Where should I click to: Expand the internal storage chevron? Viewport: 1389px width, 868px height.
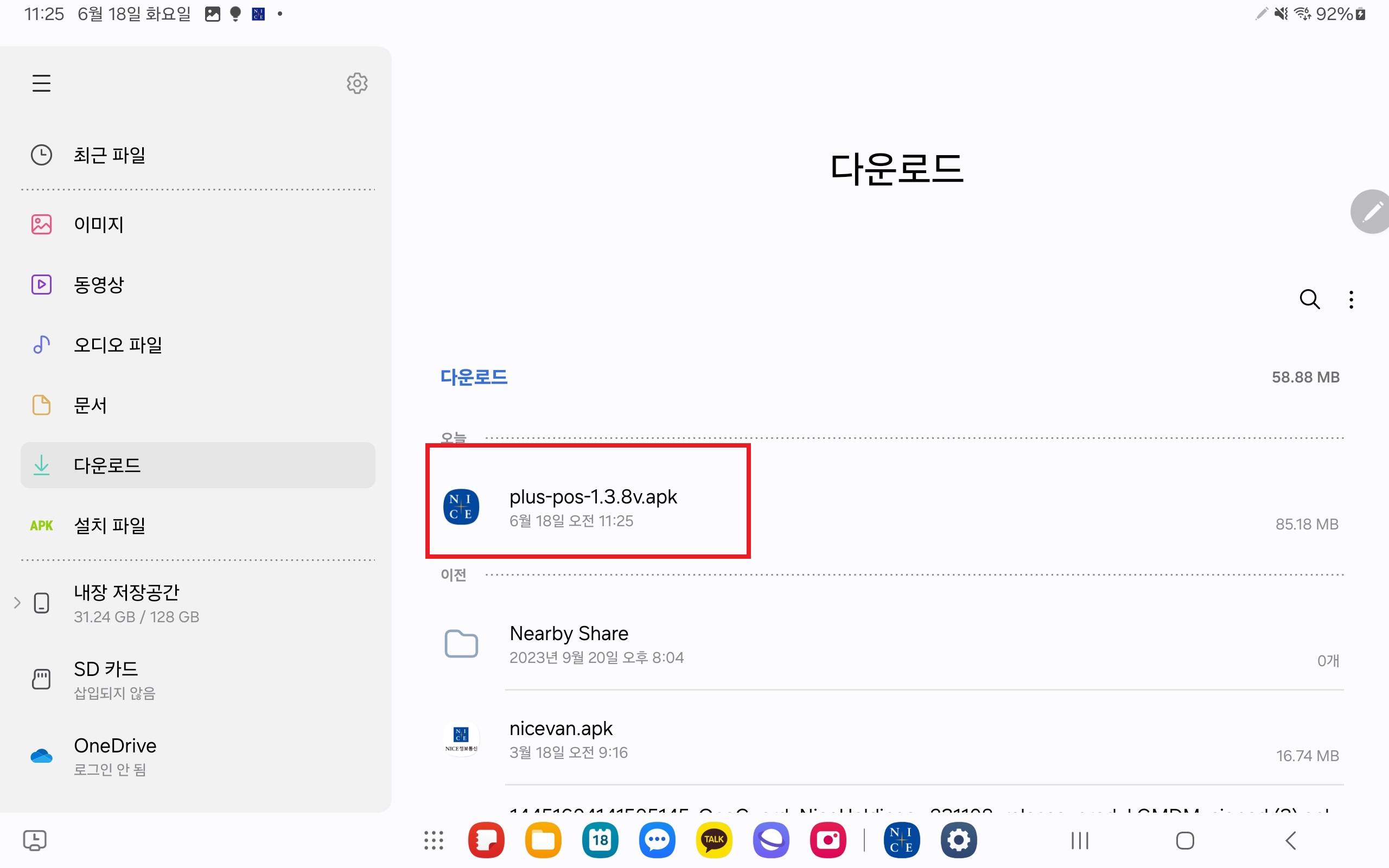click(x=17, y=603)
